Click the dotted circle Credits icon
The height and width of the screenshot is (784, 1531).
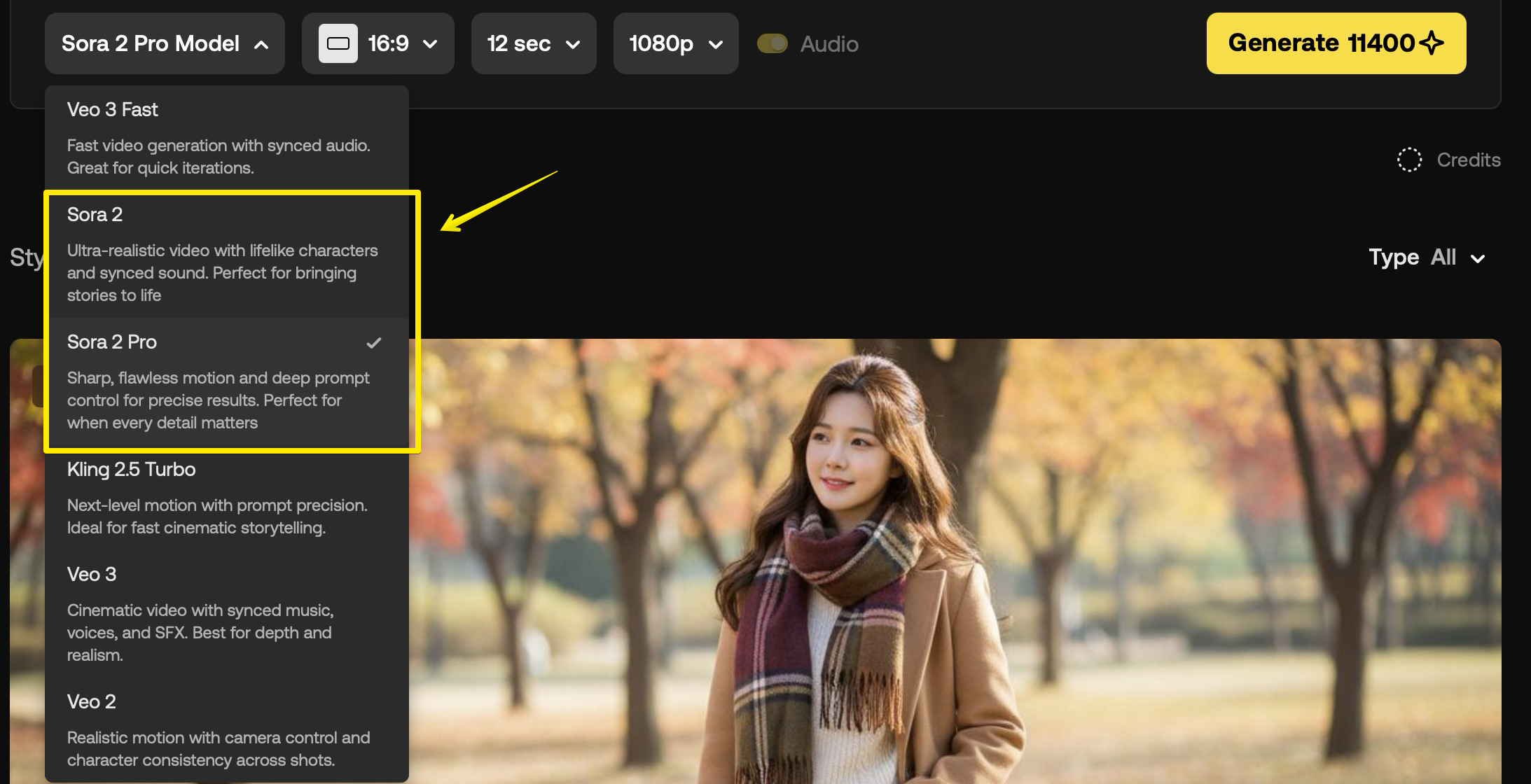(1409, 160)
